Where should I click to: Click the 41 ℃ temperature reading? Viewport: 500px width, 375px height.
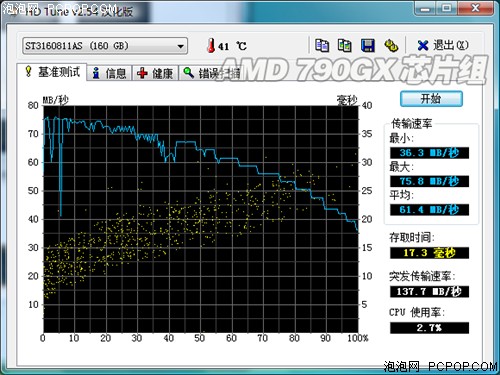tap(232, 46)
